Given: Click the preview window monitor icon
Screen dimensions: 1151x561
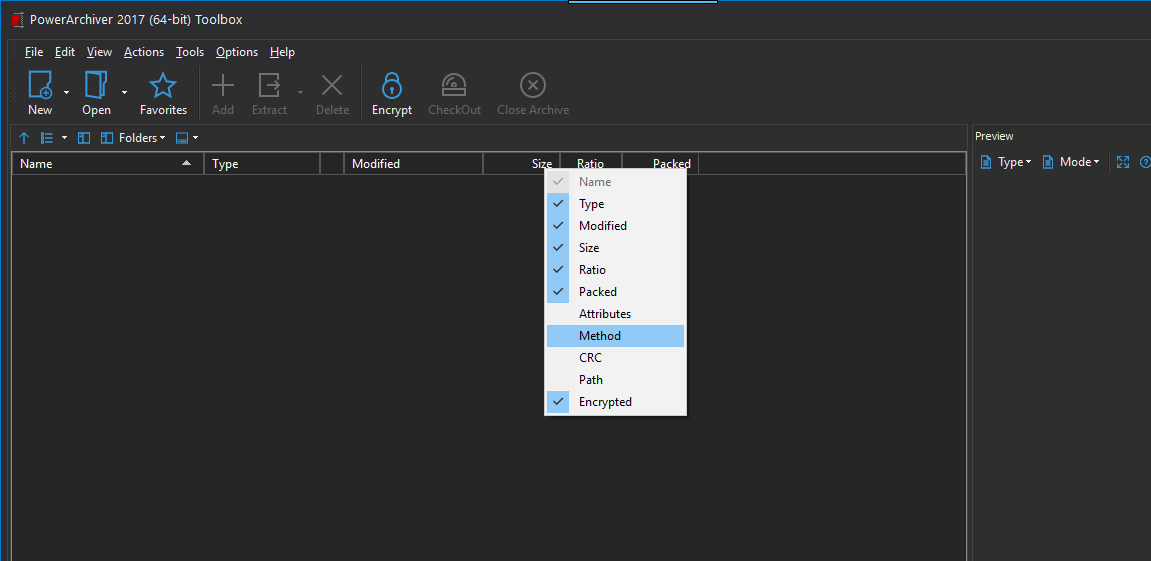Looking at the screenshot, I should click(182, 138).
